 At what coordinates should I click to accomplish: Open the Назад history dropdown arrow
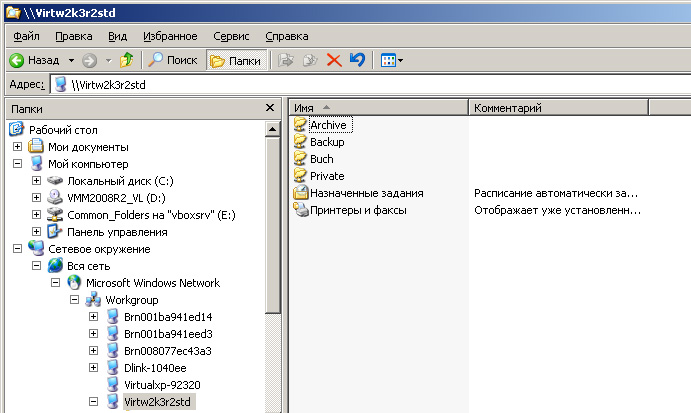point(71,60)
